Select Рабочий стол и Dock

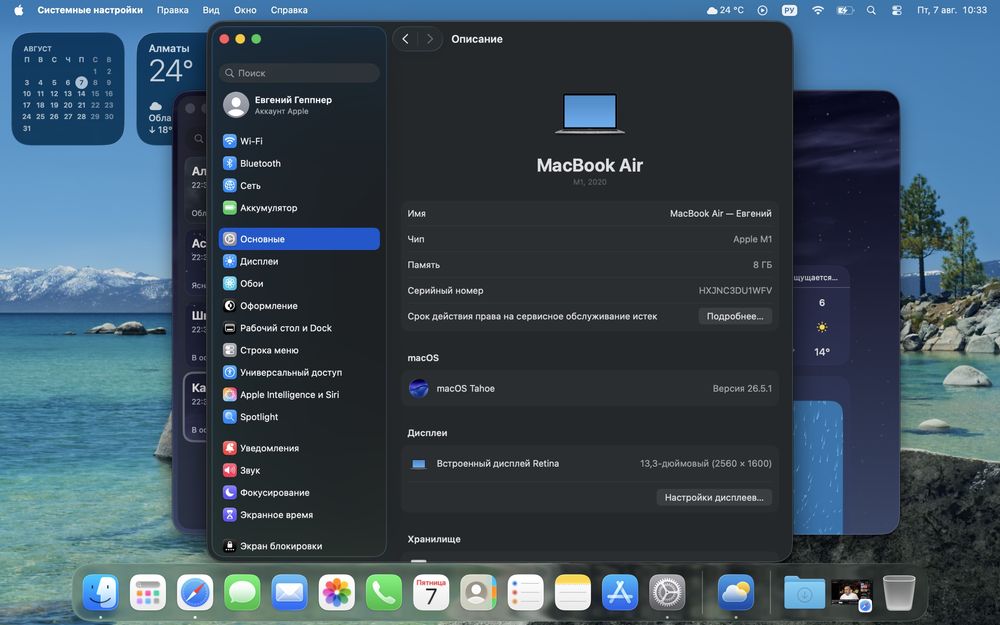[x=299, y=328]
